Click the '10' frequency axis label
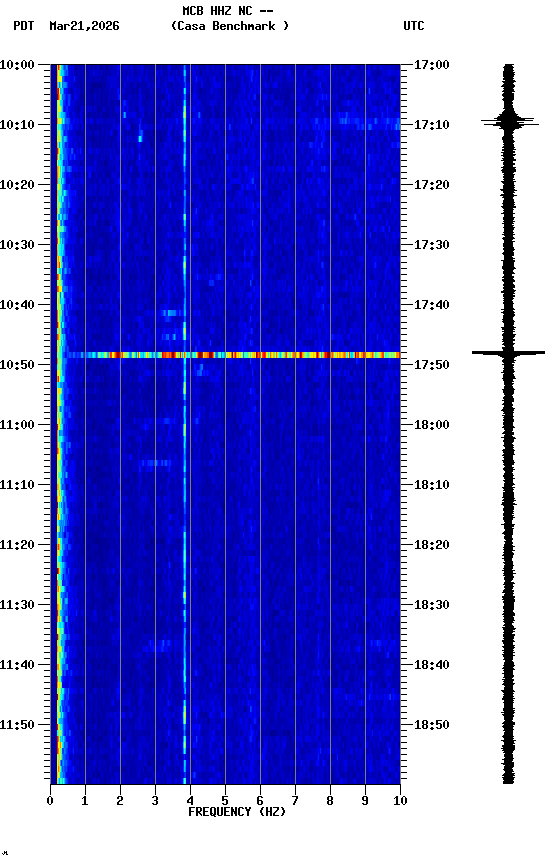This screenshot has width=552, height=864. point(400,802)
